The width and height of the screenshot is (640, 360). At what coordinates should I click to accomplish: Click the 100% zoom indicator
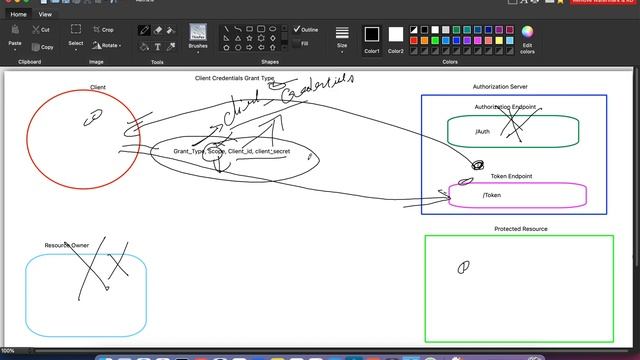(x=7, y=351)
